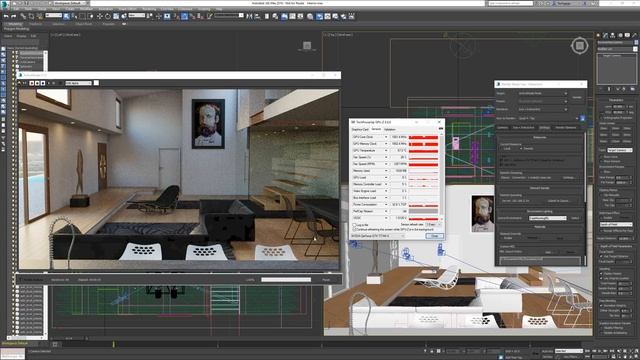640x360 pixels.
Task: Open the Utilities command panel tab
Action: [x=634, y=36]
